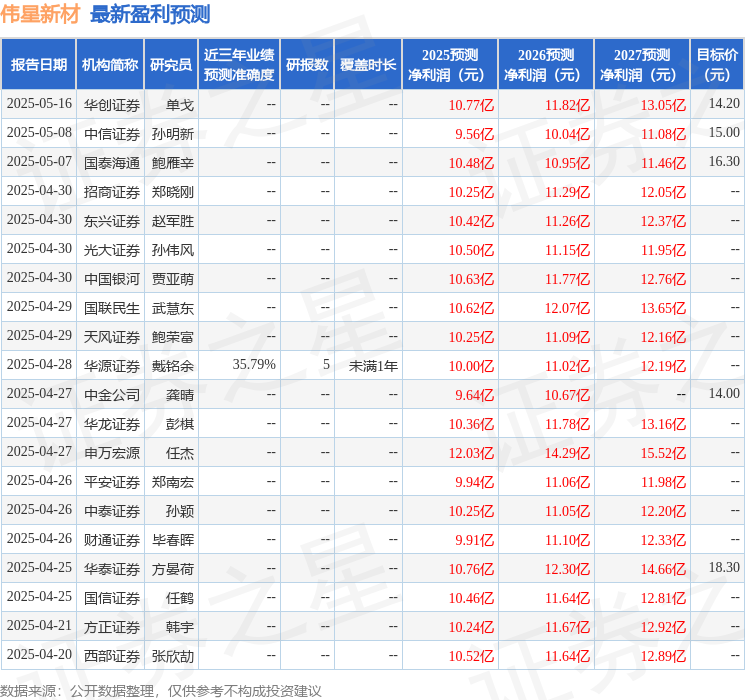Image resolution: width=745 pixels, height=700 pixels.
Task: Click 12.07亿 in 国联民生 row
Action: pyautogui.click(x=567, y=308)
